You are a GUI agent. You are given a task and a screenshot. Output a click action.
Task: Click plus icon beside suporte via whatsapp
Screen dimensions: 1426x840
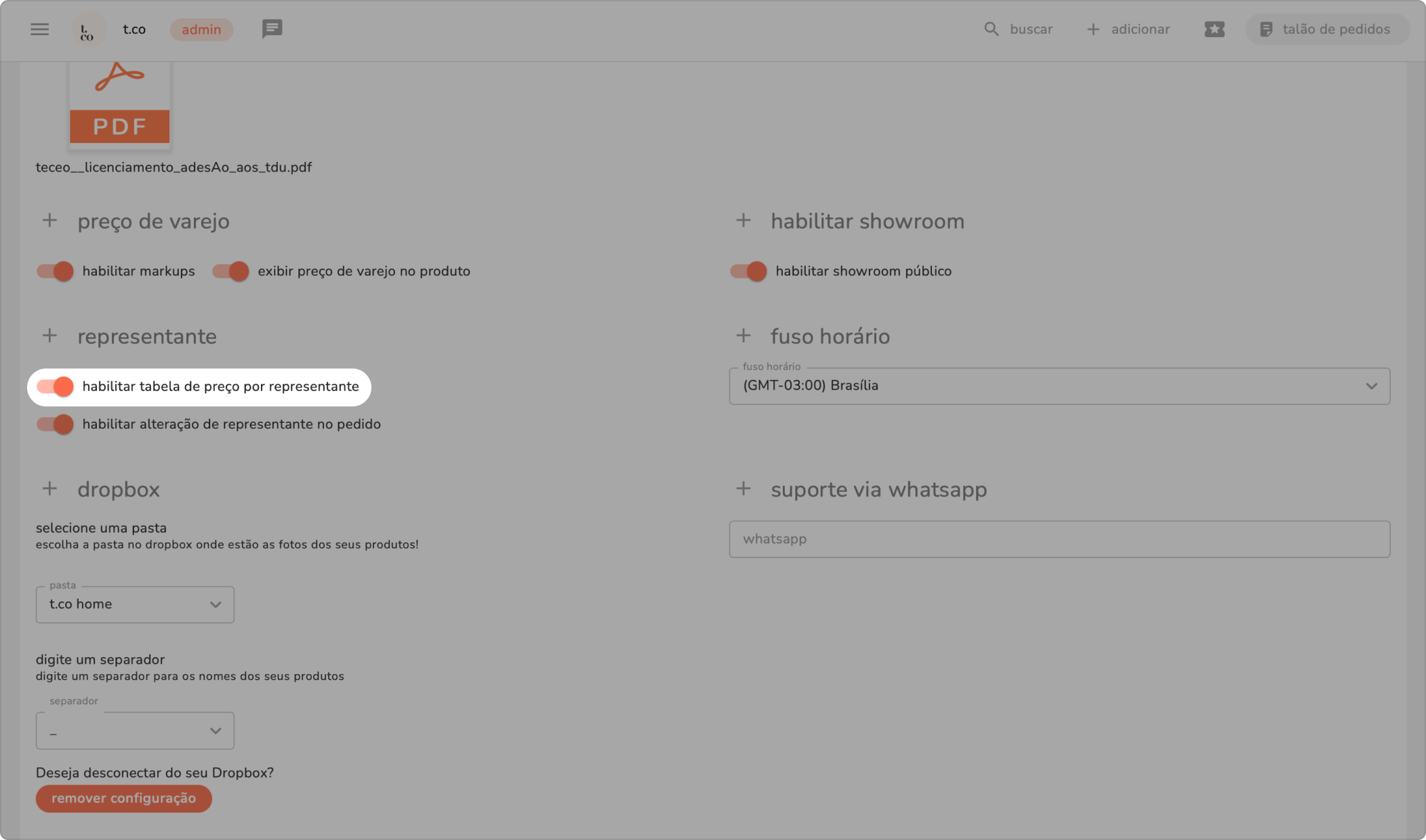click(x=743, y=489)
